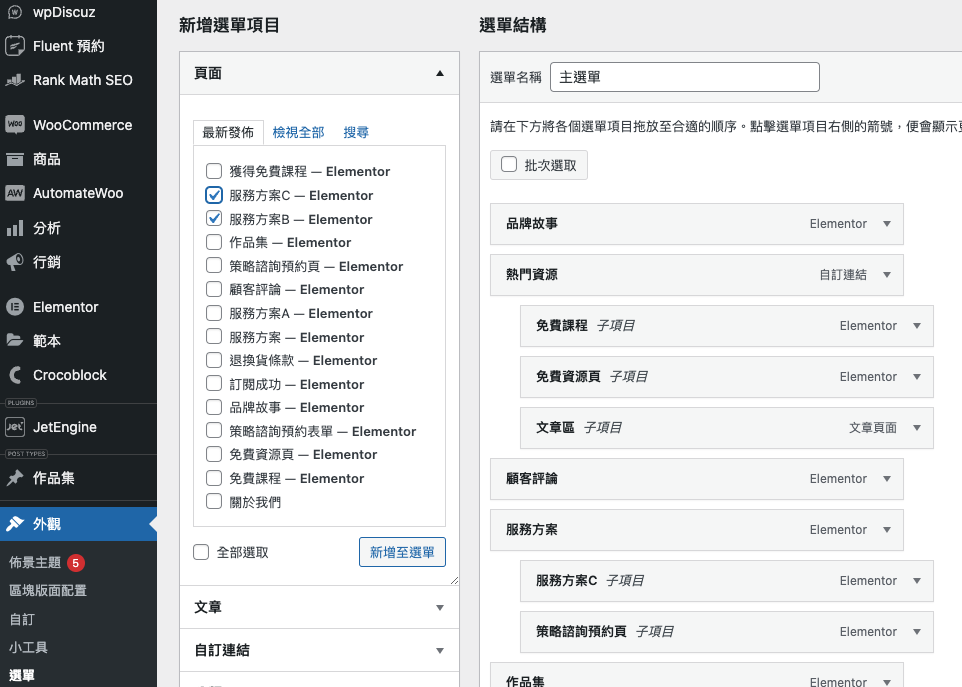Click the 作品集 pin icon
The width and height of the screenshot is (962, 687).
(15, 478)
